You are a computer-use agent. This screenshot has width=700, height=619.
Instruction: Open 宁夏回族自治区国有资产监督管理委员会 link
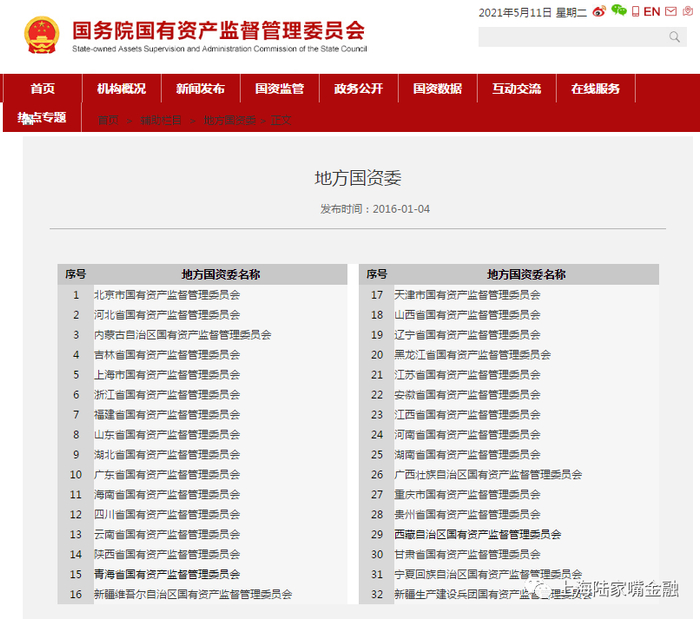pos(488,574)
